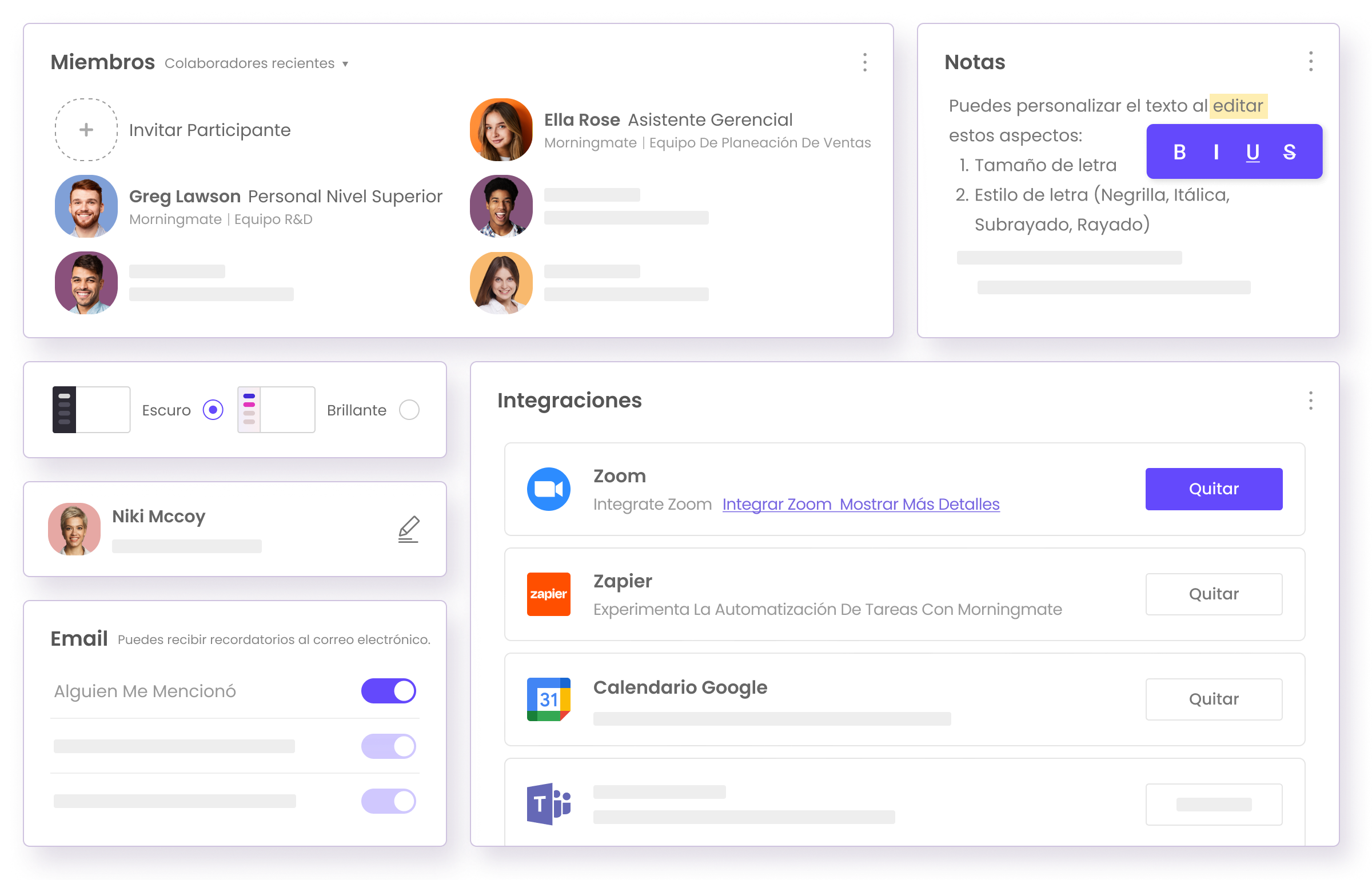Viewport: 1372px width, 880px height.
Task: Click the Google Calendar icon
Action: click(548, 699)
